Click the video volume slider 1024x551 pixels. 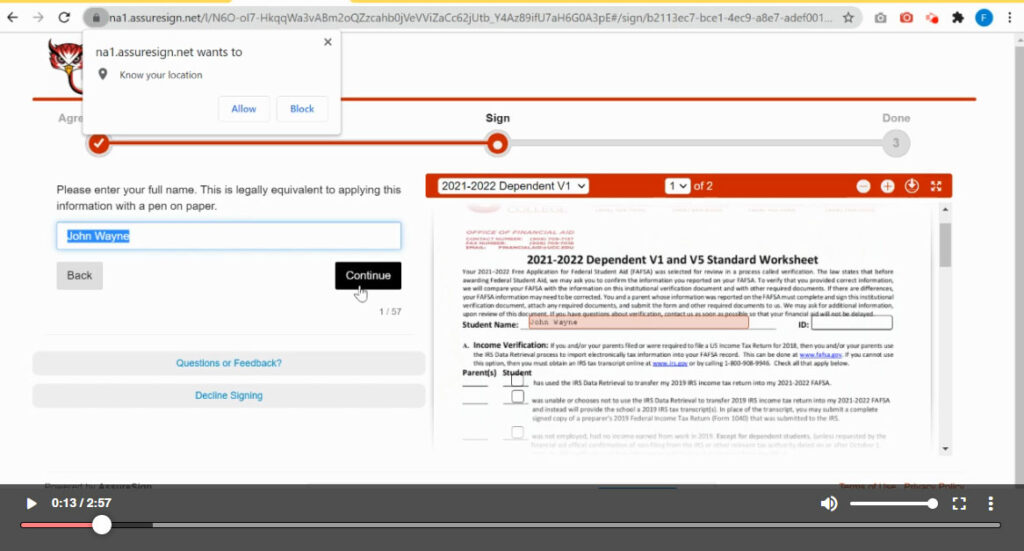point(893,503)
